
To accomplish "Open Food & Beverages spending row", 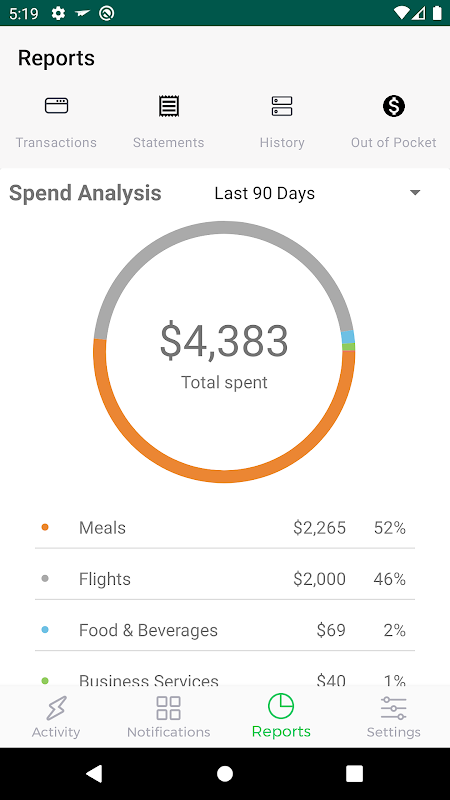I will [x=225, y=631].
